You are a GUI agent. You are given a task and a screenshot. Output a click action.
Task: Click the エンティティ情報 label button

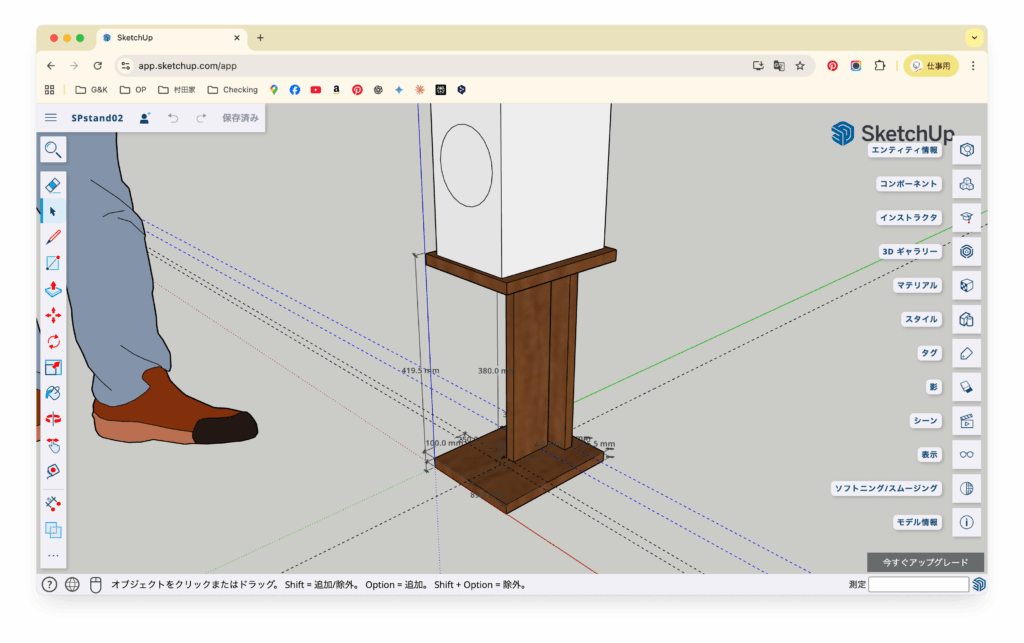point(904,150)
